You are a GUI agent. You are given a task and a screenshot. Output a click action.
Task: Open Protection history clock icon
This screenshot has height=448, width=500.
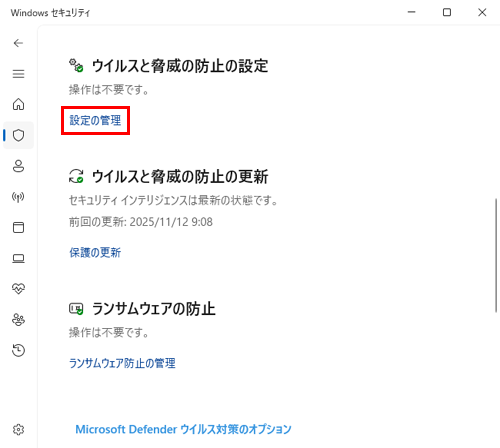pos(18,350)
